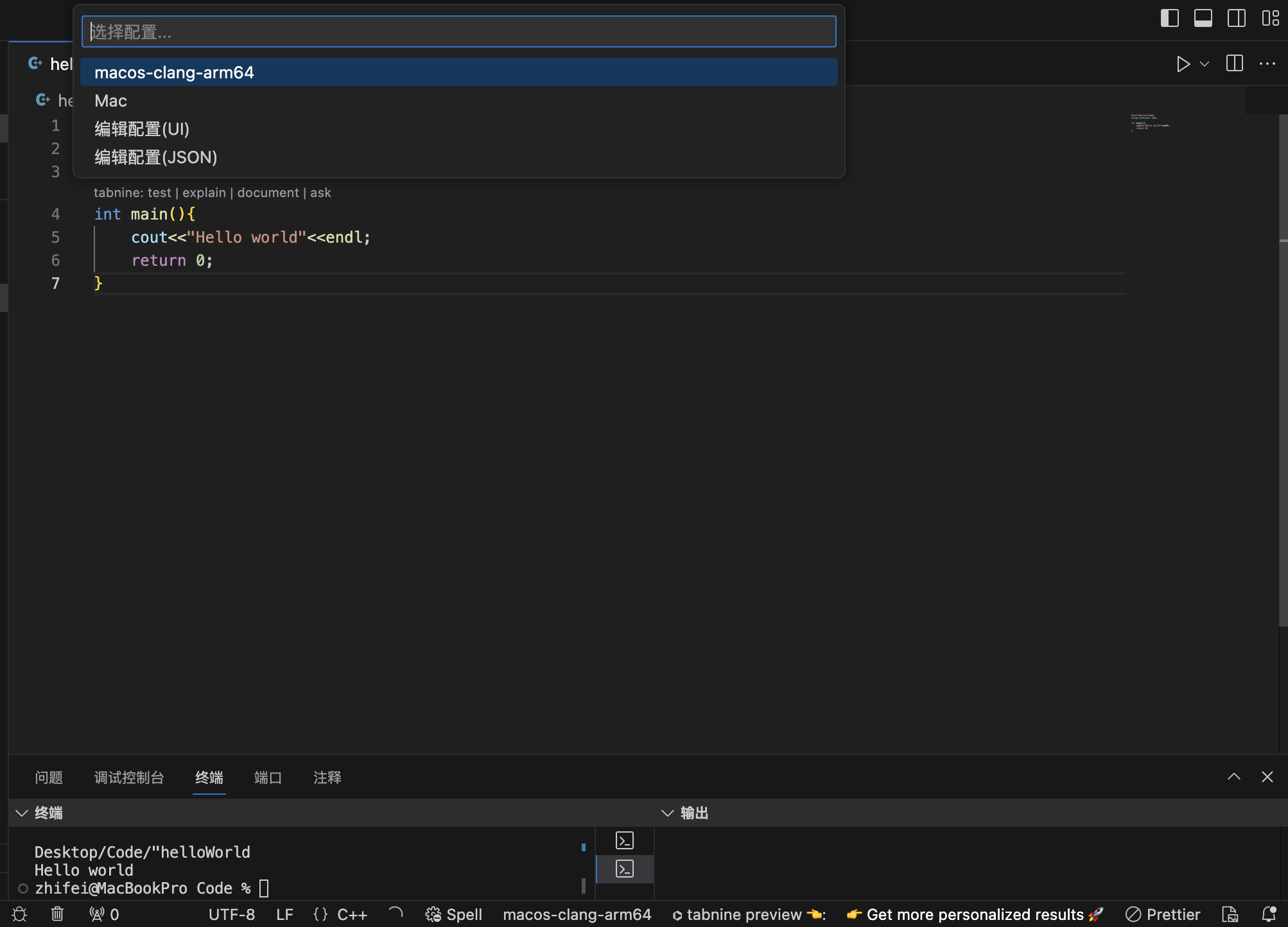Image resolution: width=1288 pixels, height=927 pixels.
Task: Switch to 终端 panel tab
Action: tap(209, 777)
